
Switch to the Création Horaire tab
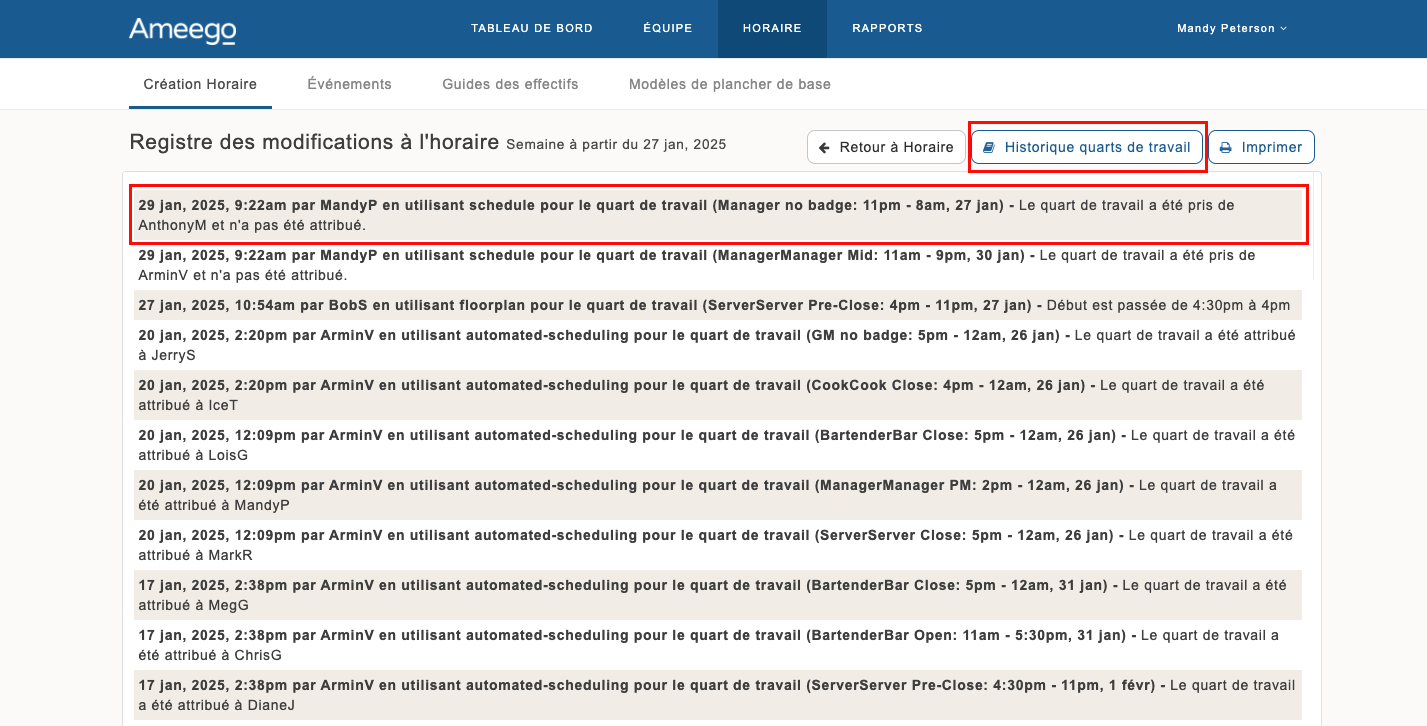pos(200,85)
